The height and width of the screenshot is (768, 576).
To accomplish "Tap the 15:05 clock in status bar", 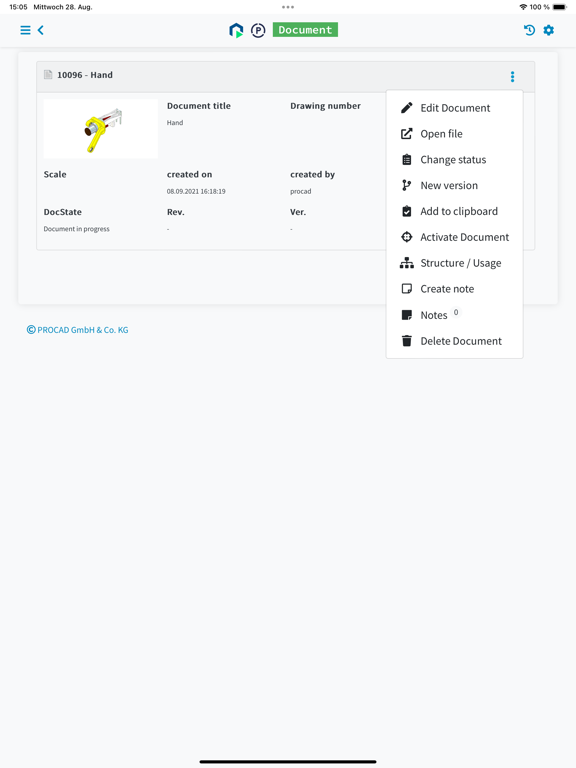I will (18, 7).
